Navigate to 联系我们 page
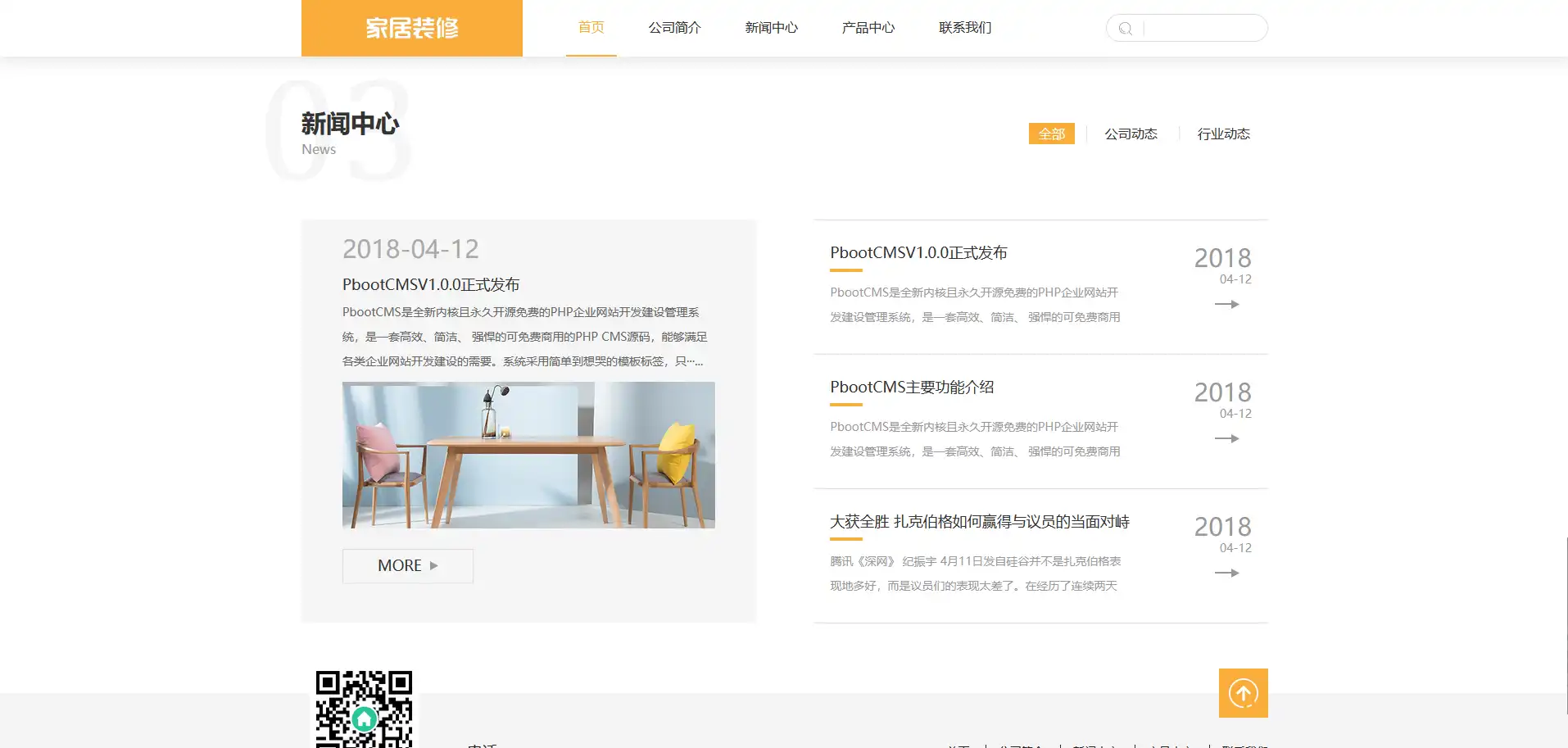1568x748 pixels. coord(964,28)
